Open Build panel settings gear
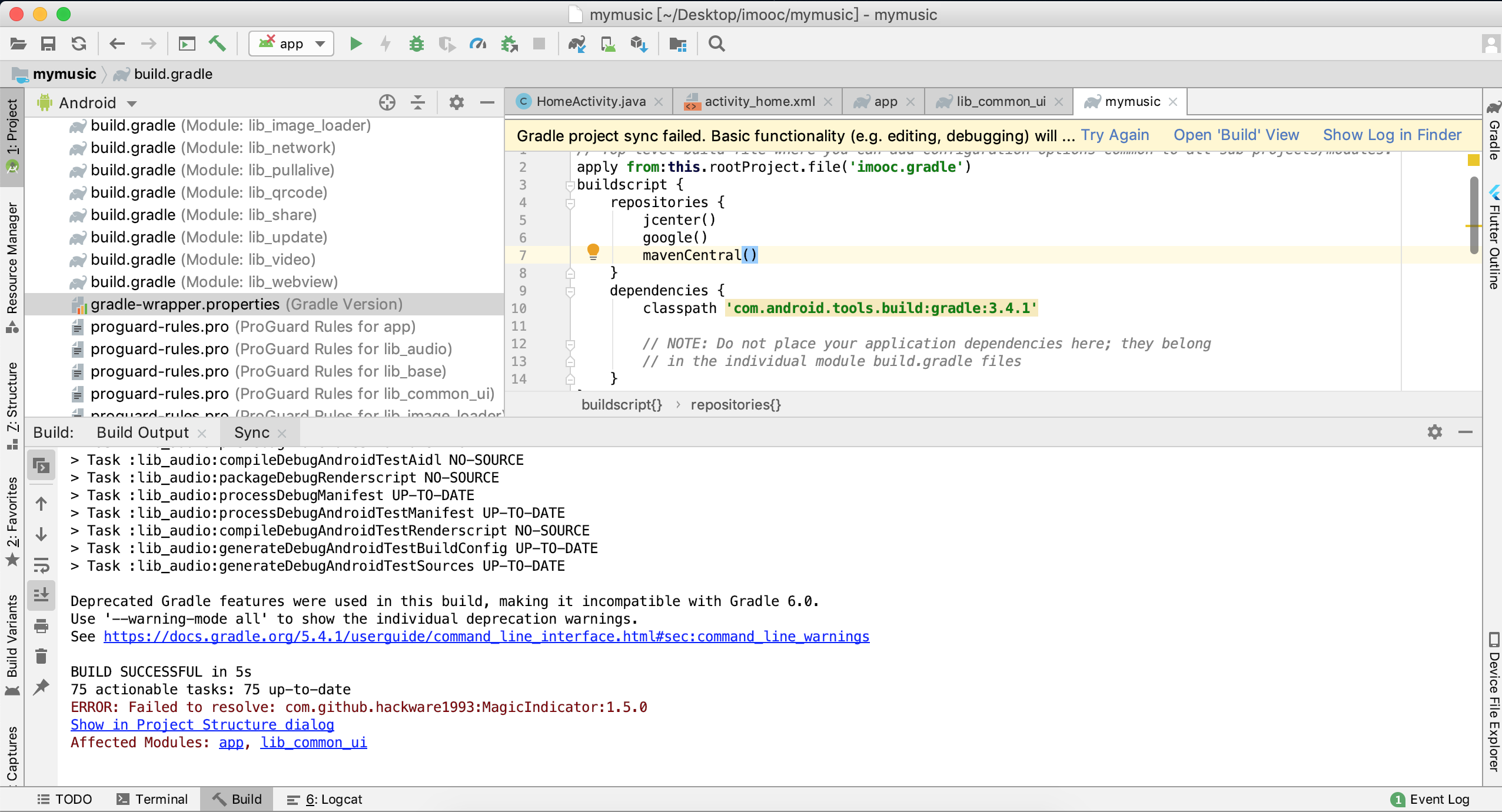This screenshot has width=1502, height=812. click(1435, 432)
